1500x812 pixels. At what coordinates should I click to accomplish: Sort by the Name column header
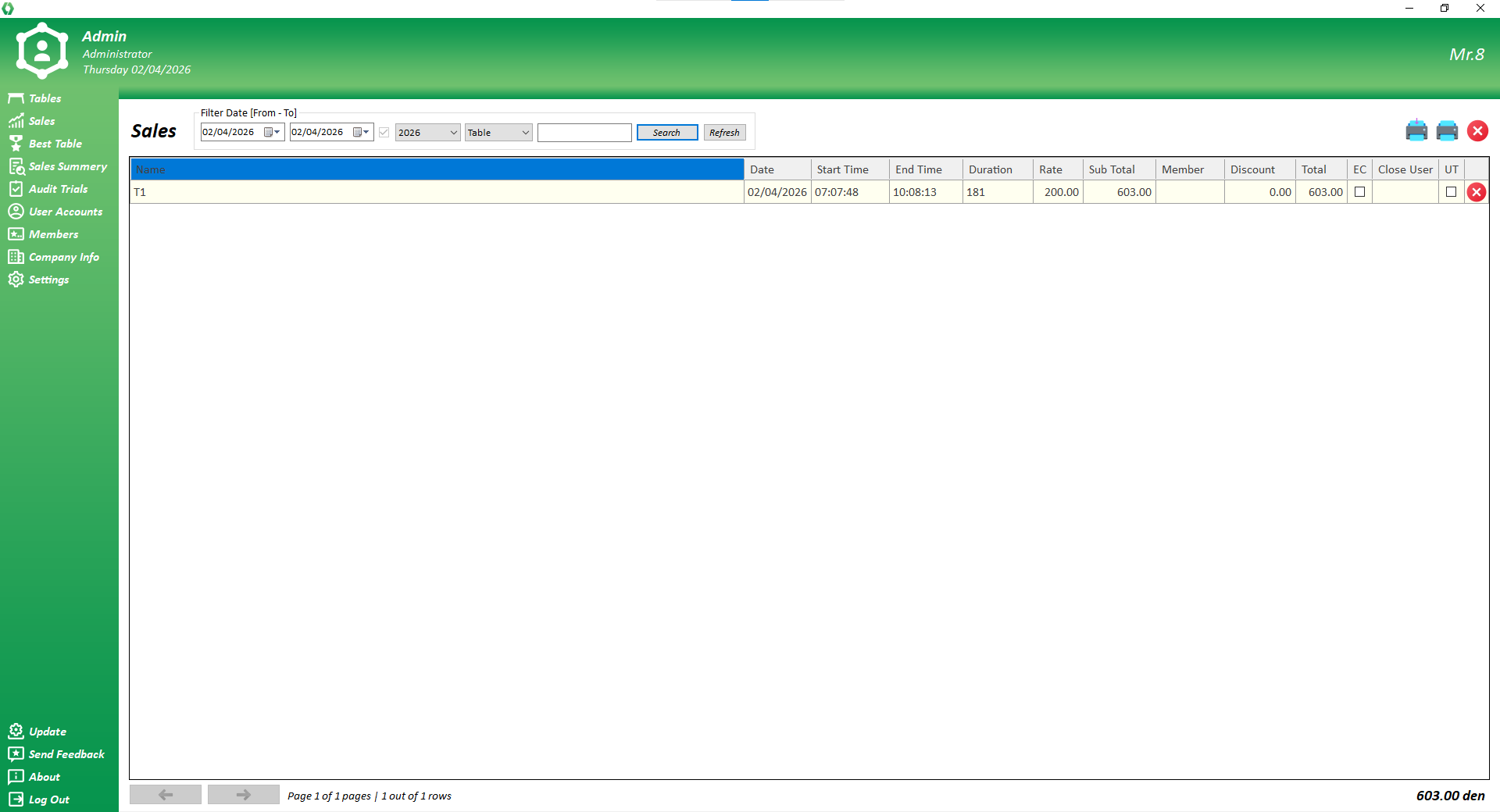(437, 169)
